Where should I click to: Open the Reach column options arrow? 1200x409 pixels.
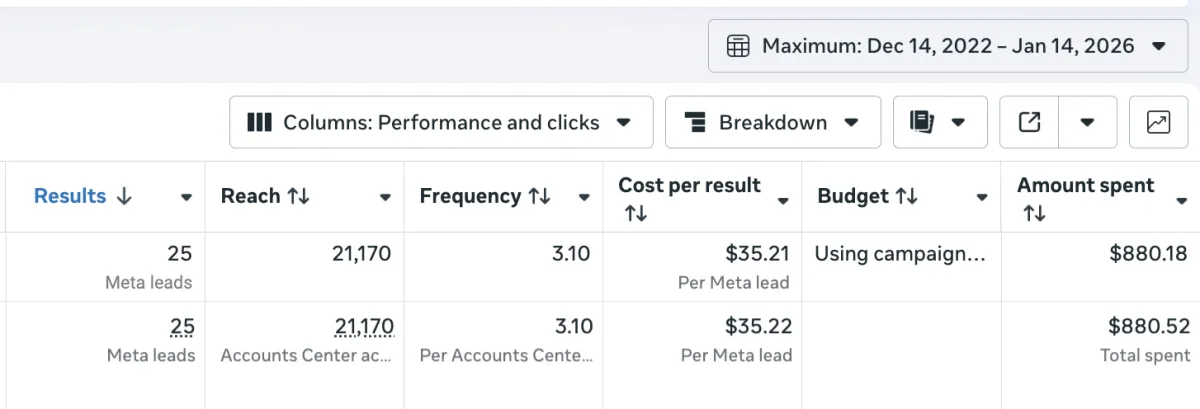pyautogui.click(x=385, y=198)
